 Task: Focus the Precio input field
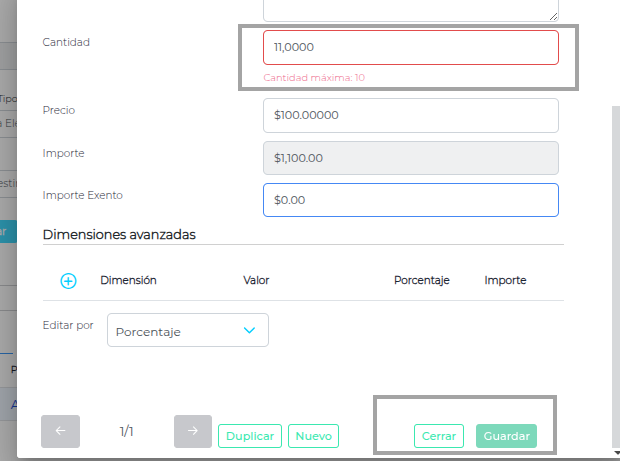(x=410, y=115)
